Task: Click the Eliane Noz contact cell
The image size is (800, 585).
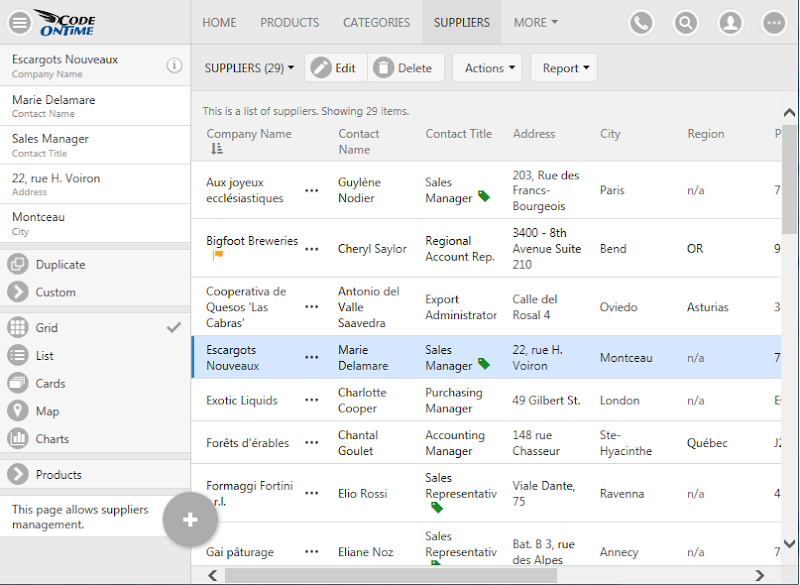Action: pyautogui.click(x=365, y=552)
